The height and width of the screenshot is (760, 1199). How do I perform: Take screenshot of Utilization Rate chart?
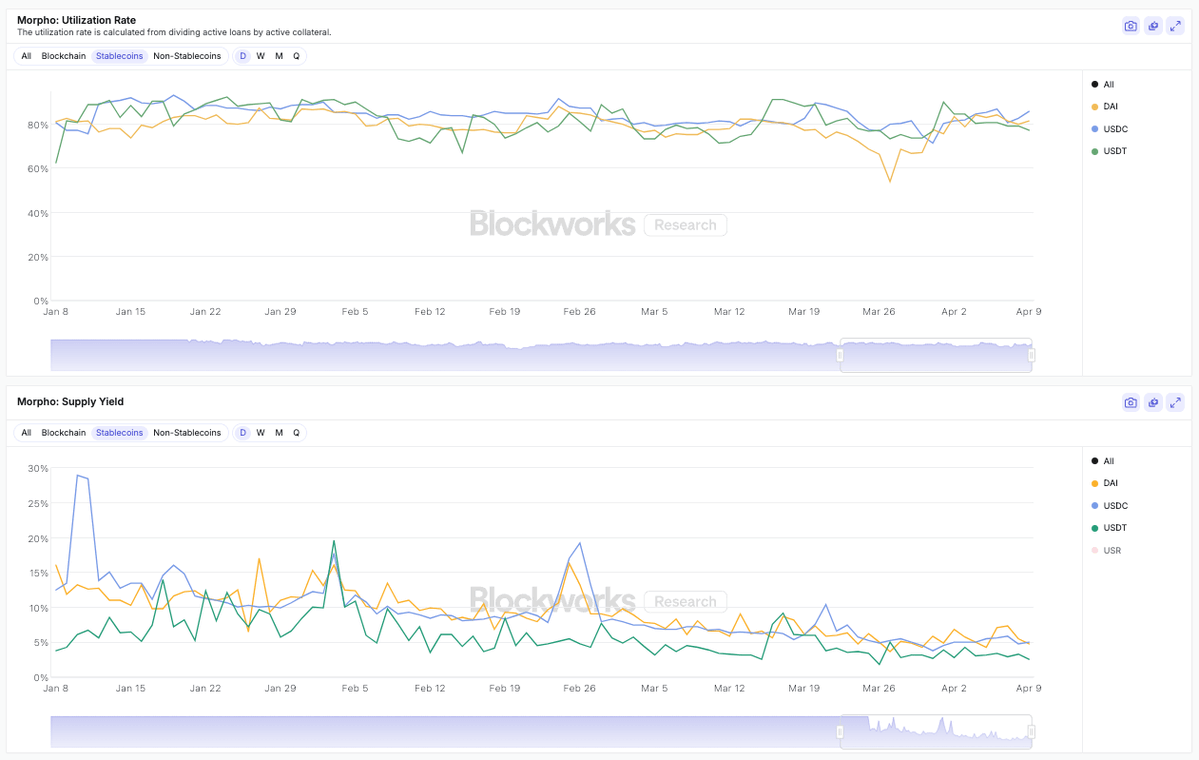[x=1131, y=26]
